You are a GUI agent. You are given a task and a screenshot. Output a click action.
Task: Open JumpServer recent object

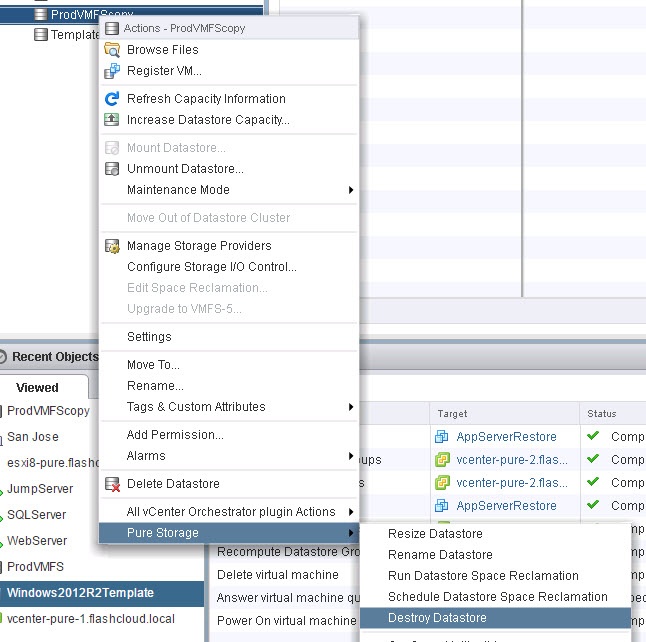[x=40, y=489]
